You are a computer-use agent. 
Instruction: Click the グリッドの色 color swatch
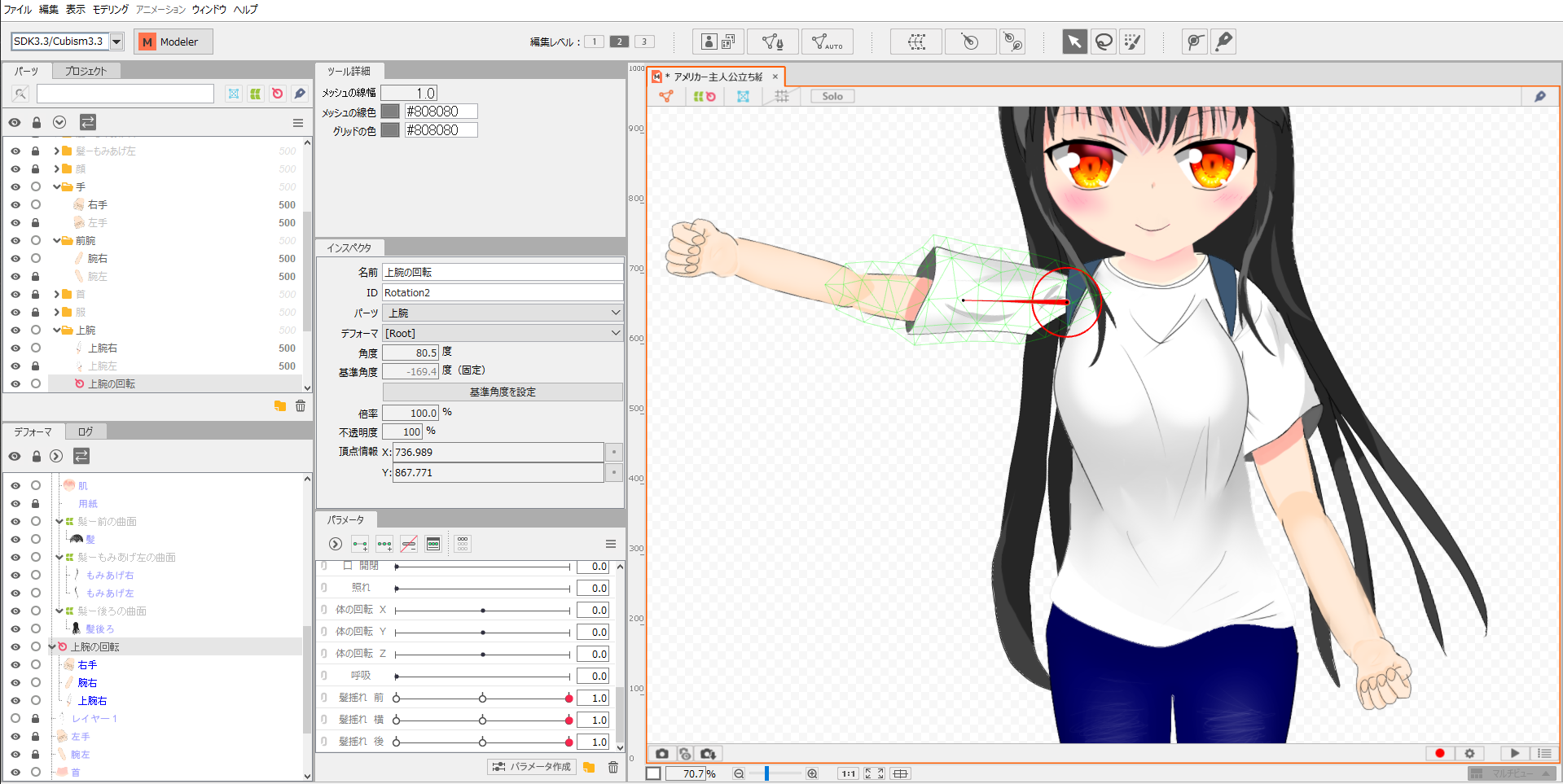391,130
